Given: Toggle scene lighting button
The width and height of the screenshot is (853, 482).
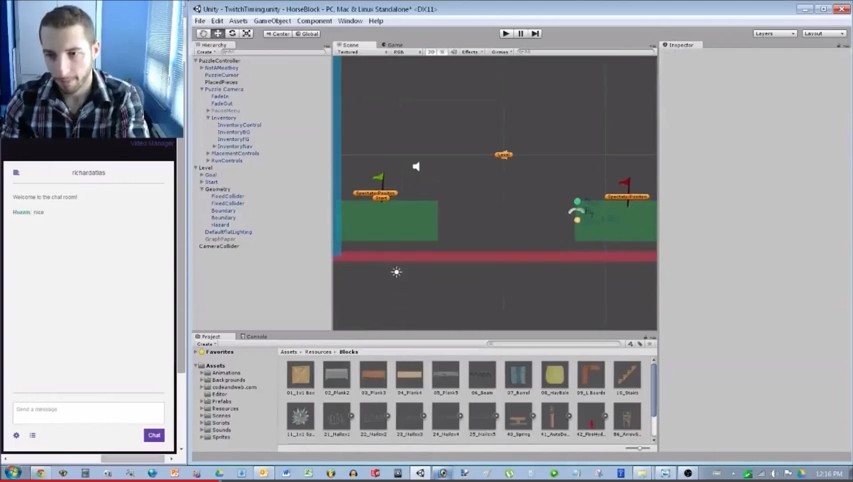Looking at the screenshot, I should [442, 52].
